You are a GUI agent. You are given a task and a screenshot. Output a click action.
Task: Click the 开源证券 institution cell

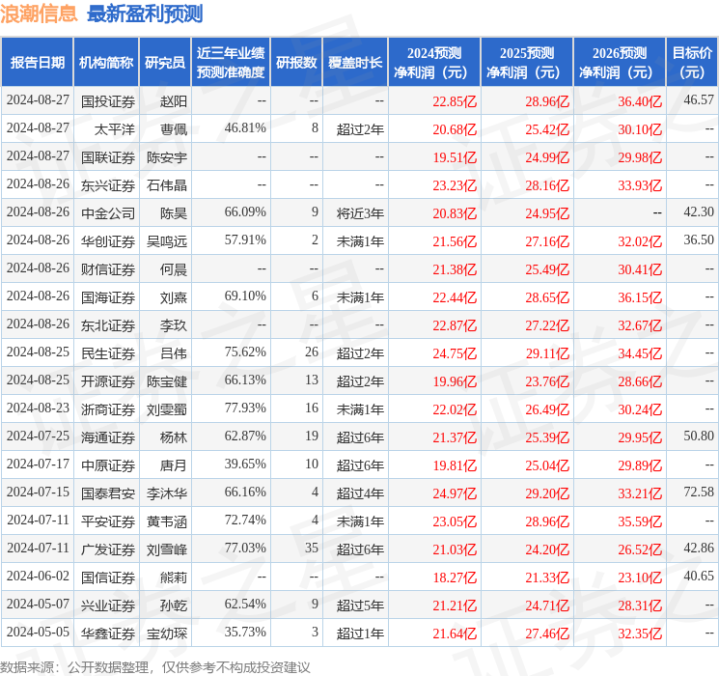coord(108,382)
